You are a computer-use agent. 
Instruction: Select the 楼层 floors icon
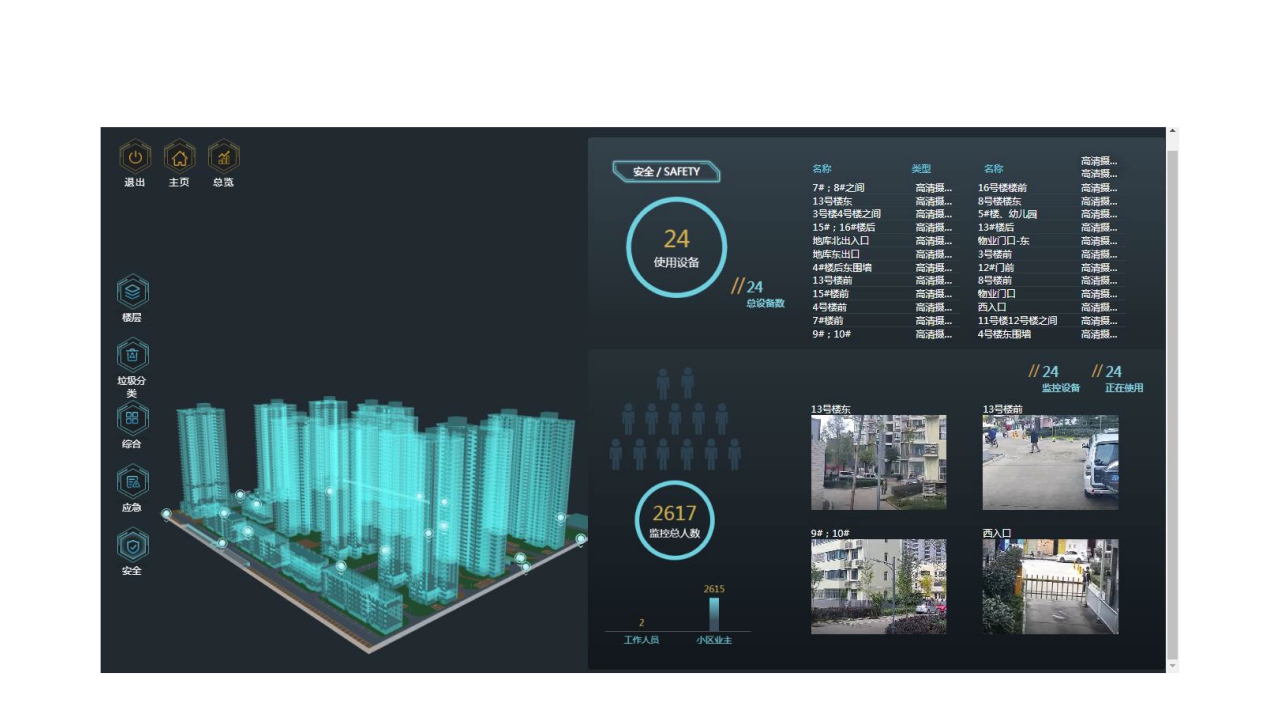pyautogui.click(x=133, y=292)
